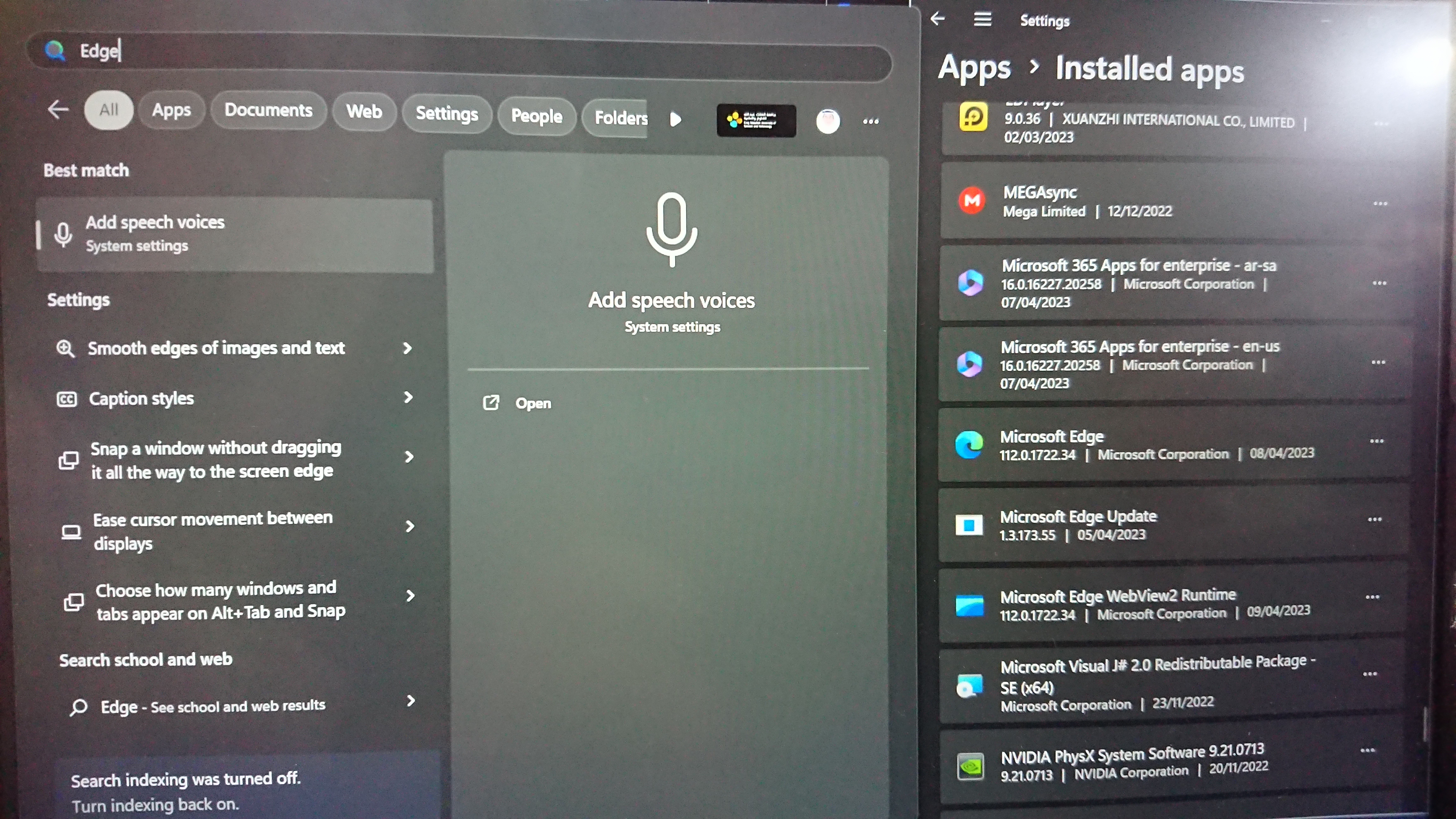Viewport: 1456px width, 819px height.
Task: Open the user profile avatar in search
Action: coord(827,121)
